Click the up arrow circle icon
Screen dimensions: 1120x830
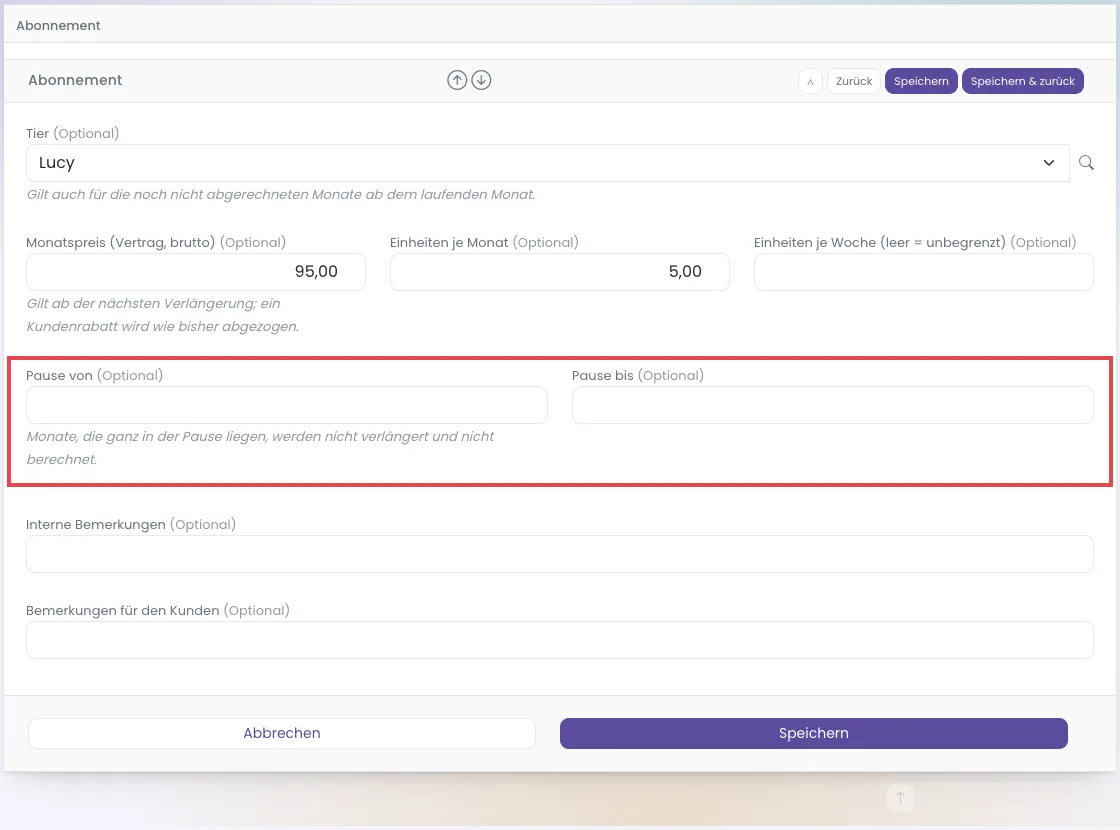(x=457, y=80)
